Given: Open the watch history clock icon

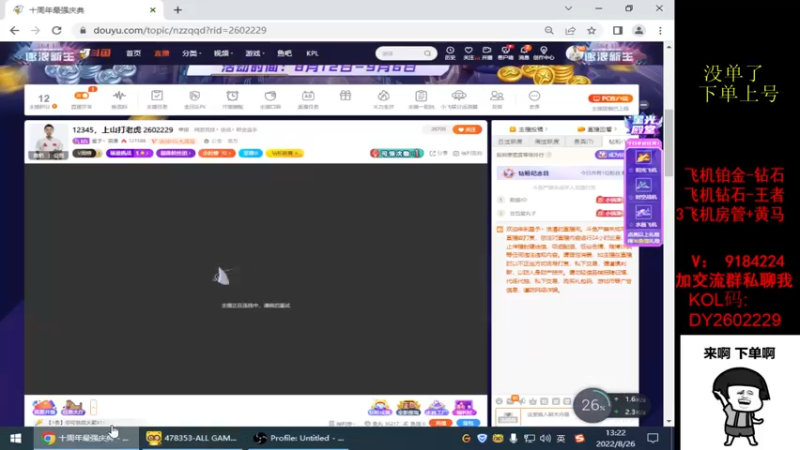Looking at the screenshot, I should (450, 53).
